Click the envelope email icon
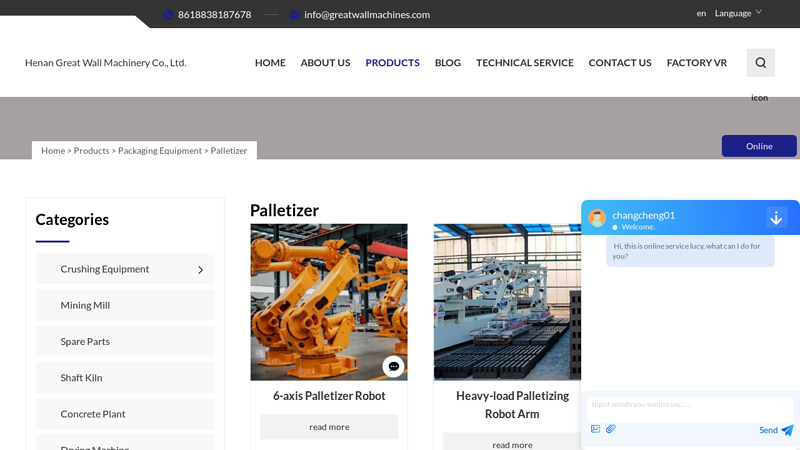 point(294,15)
